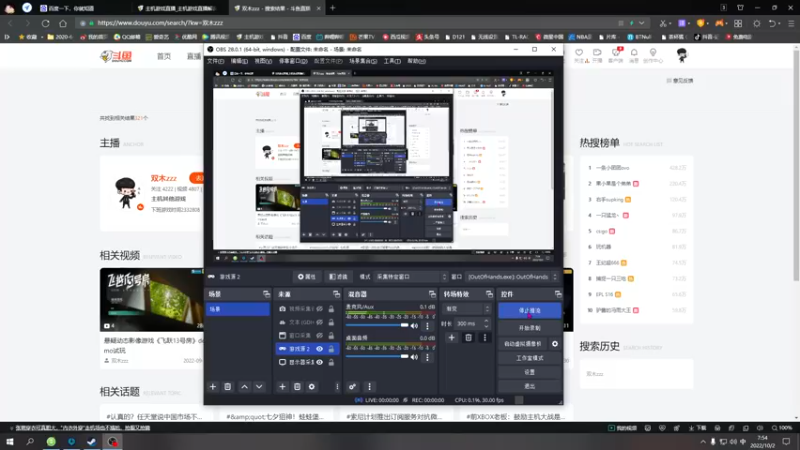Open the 模式 capture mode dropdown

(x=411, y=277)
